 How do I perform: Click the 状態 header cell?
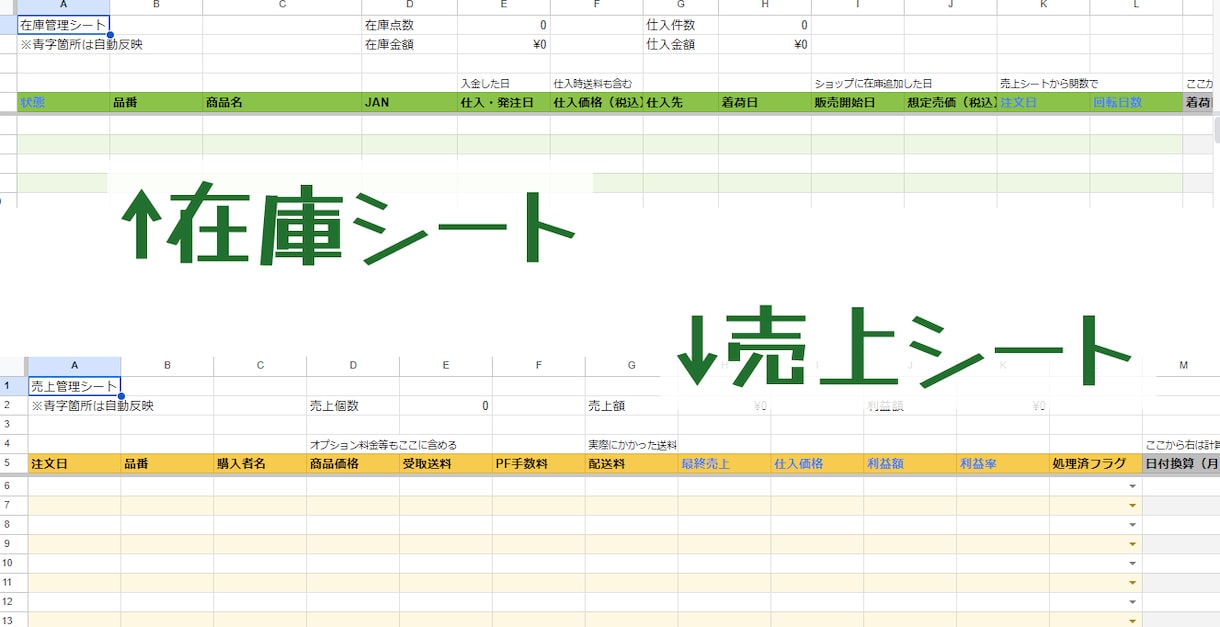tap(63, 102)
